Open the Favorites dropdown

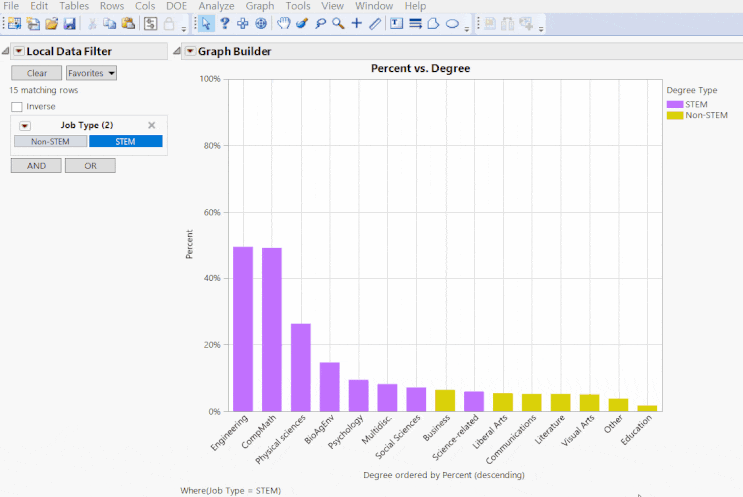91,73
